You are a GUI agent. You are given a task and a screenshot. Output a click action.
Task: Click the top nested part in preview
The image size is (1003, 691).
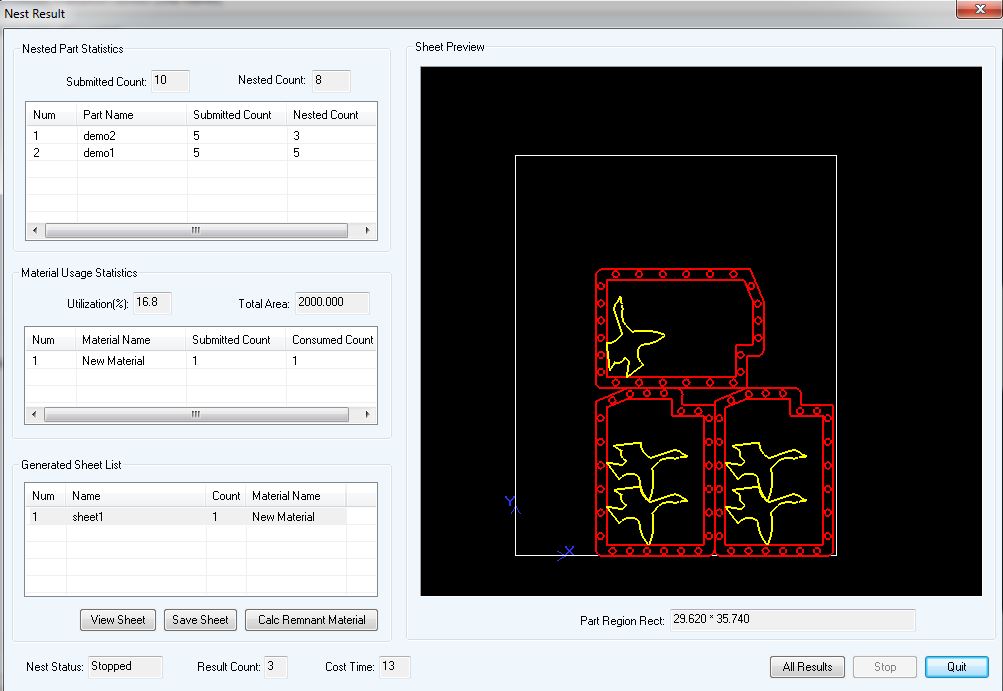[x=680, y=328]
